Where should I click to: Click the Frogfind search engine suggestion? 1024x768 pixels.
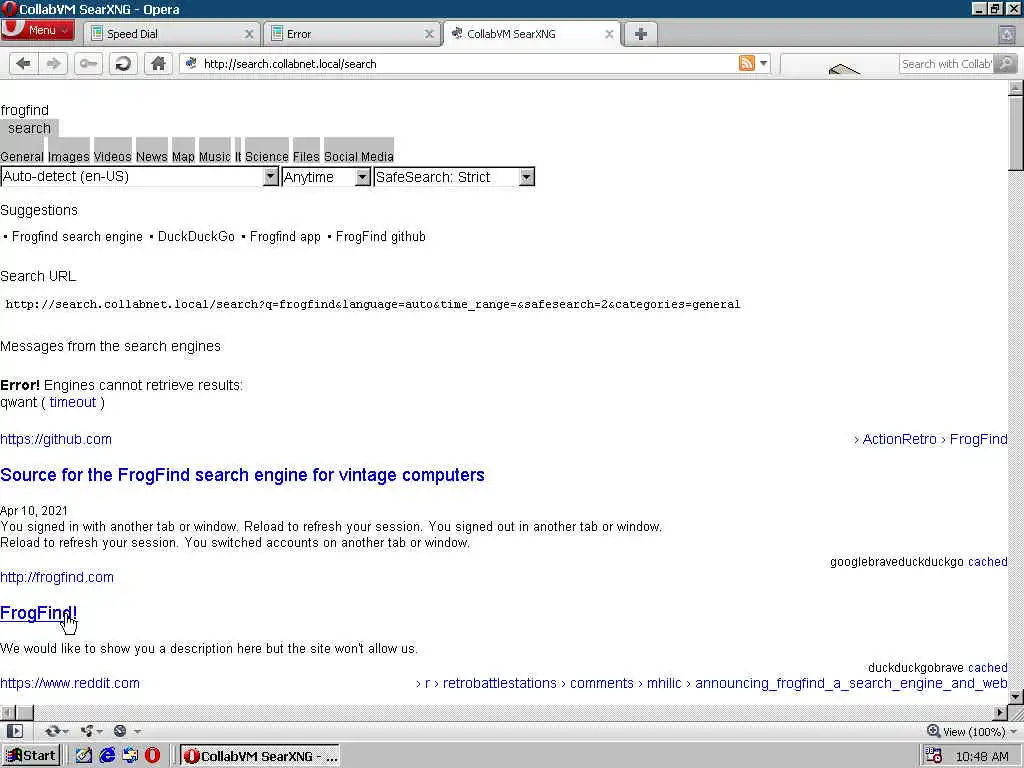77,236
